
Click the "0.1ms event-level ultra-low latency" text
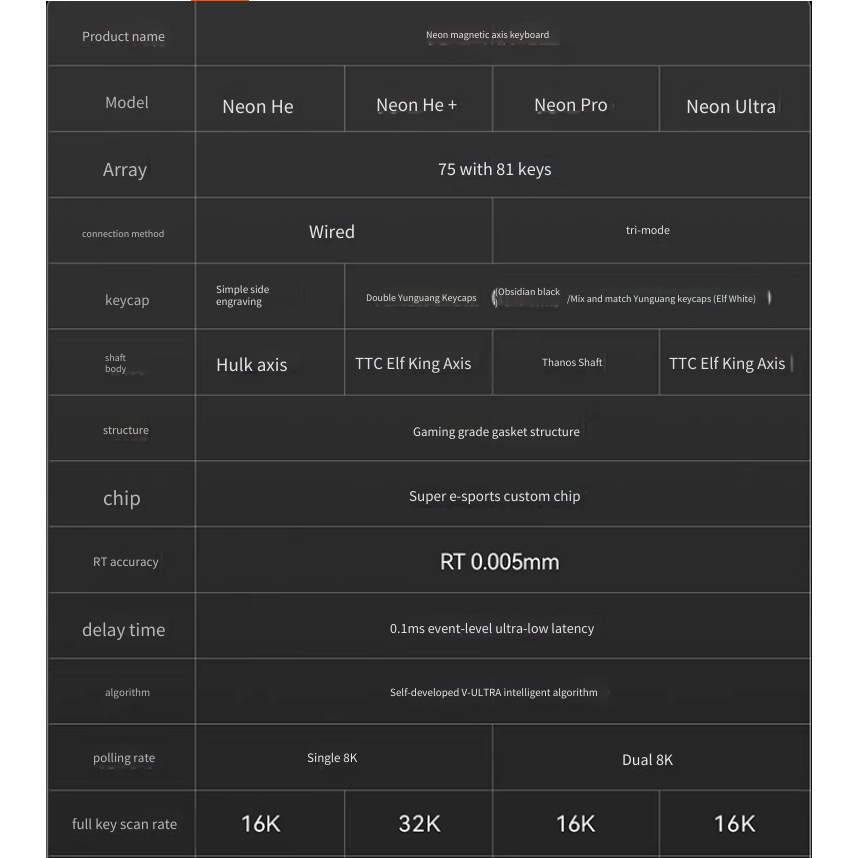point(492,629)
